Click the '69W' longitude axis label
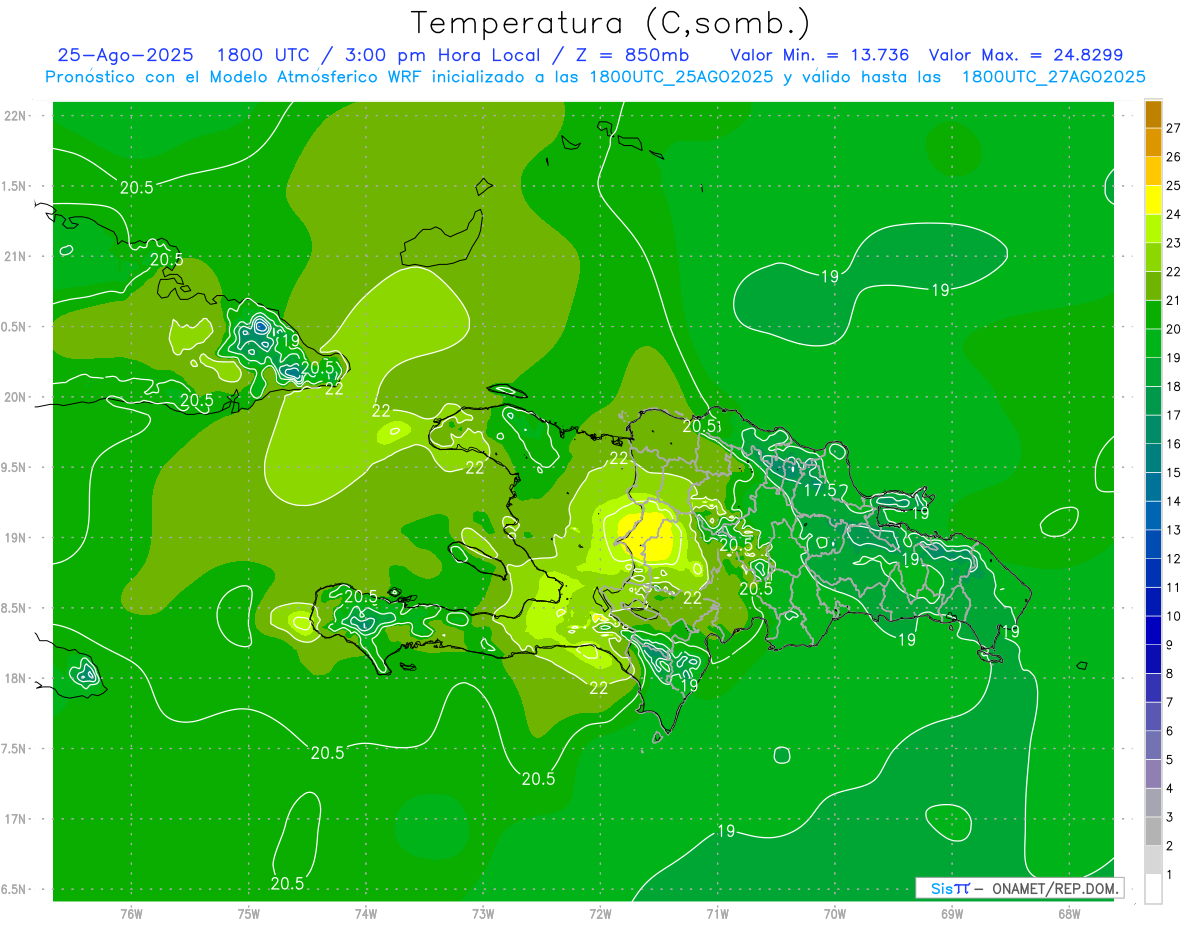The width and height of the screenshot is (1200, 927). 952,913
